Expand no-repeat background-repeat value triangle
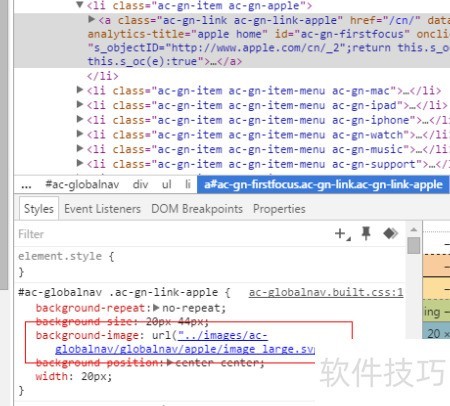The width and height of the screenshot is (450, 406). click(x=156, y=307)
